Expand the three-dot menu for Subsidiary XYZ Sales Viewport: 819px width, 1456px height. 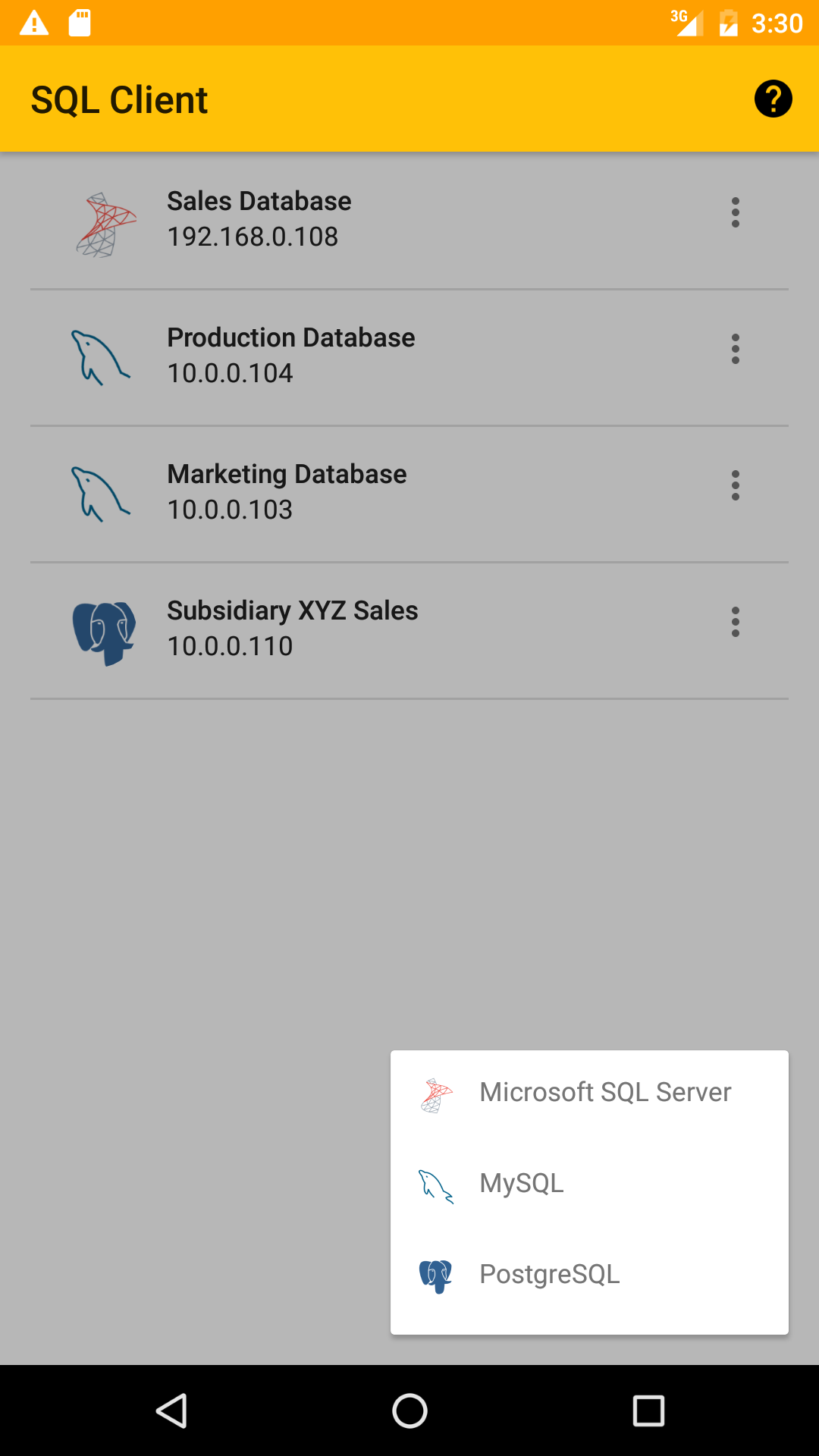[x=735, y=622]
